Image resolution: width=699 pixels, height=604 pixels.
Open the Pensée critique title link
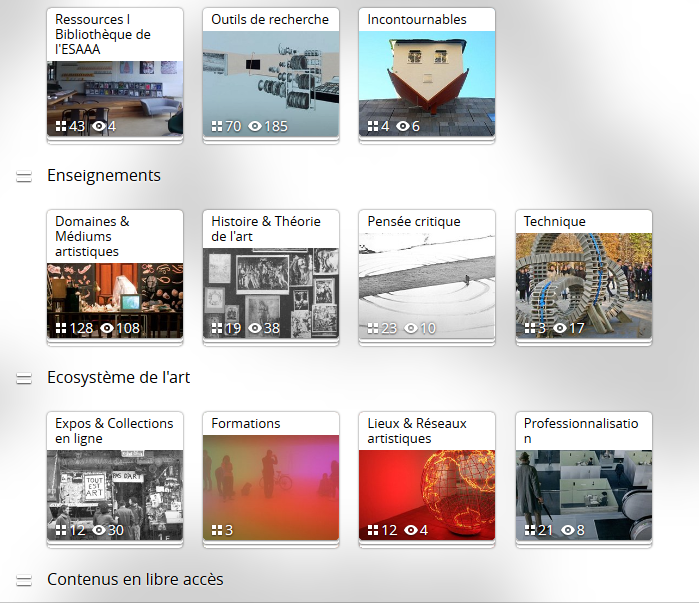pos(414,222)
